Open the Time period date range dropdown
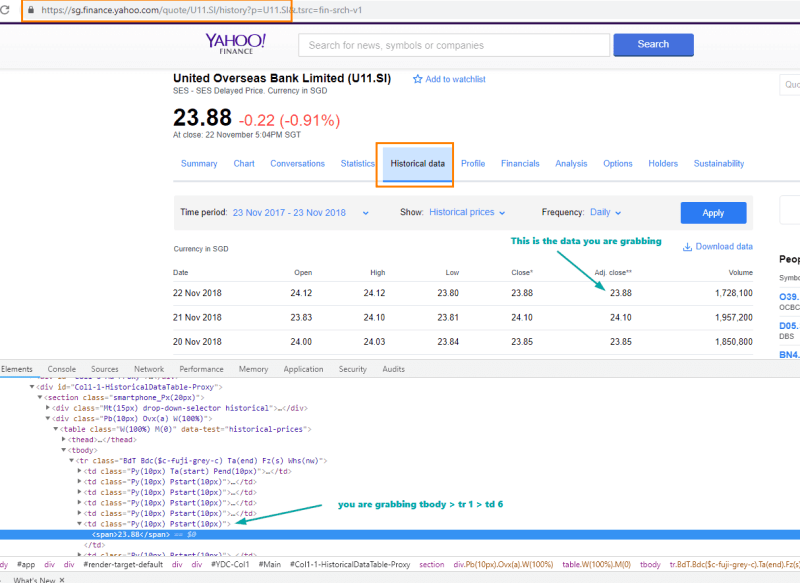 [x=301, y=213]
